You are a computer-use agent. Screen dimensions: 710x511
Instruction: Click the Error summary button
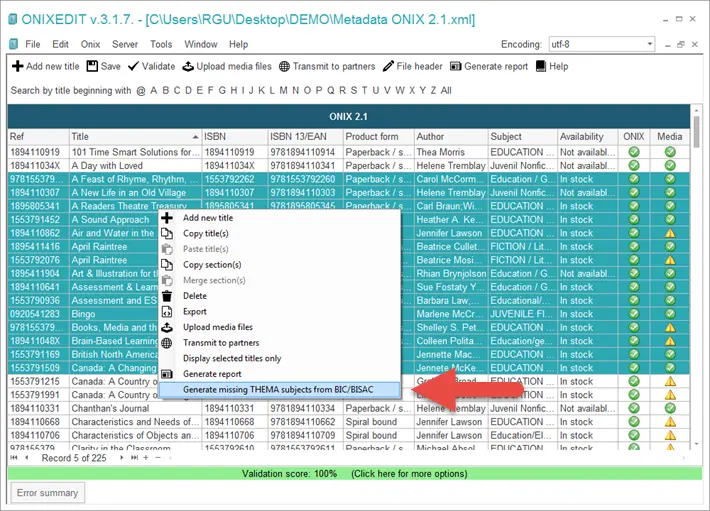click(48, 493)
